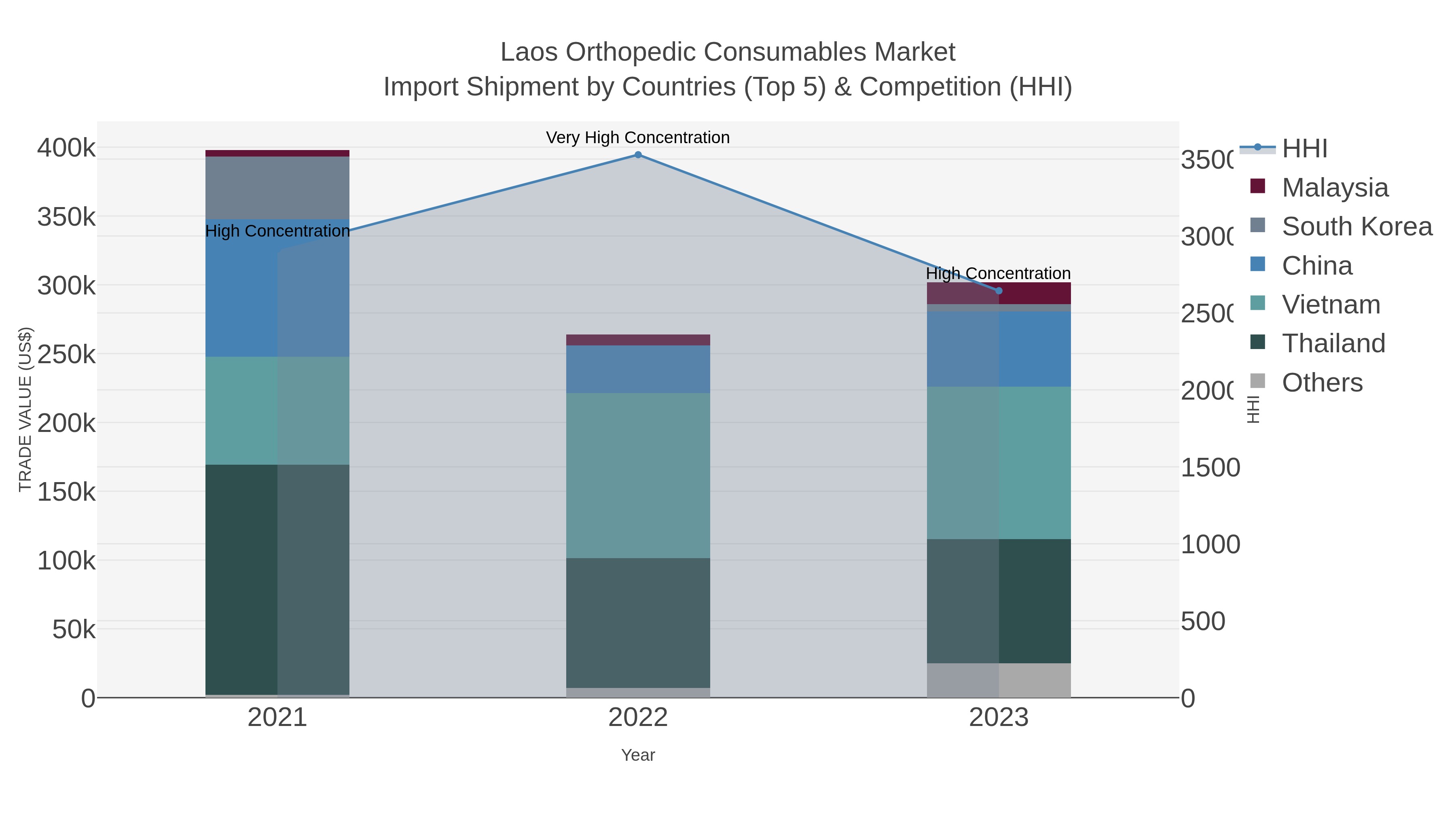Click the subtitle 'Import Shipment by Countries'
1456x819 pixels.
[x=560, y=87]
